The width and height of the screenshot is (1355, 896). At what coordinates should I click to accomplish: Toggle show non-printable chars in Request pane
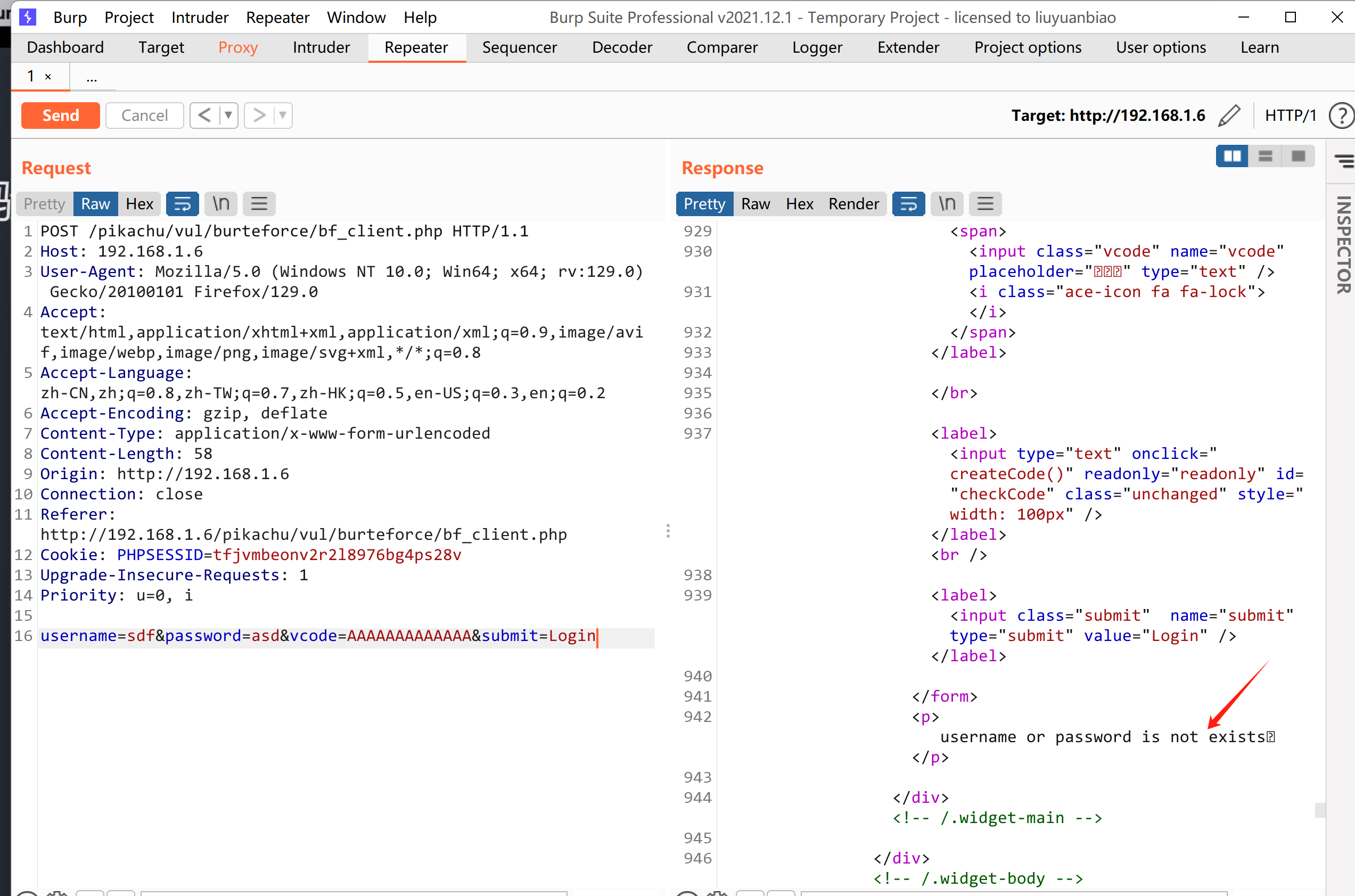(220, 204)
